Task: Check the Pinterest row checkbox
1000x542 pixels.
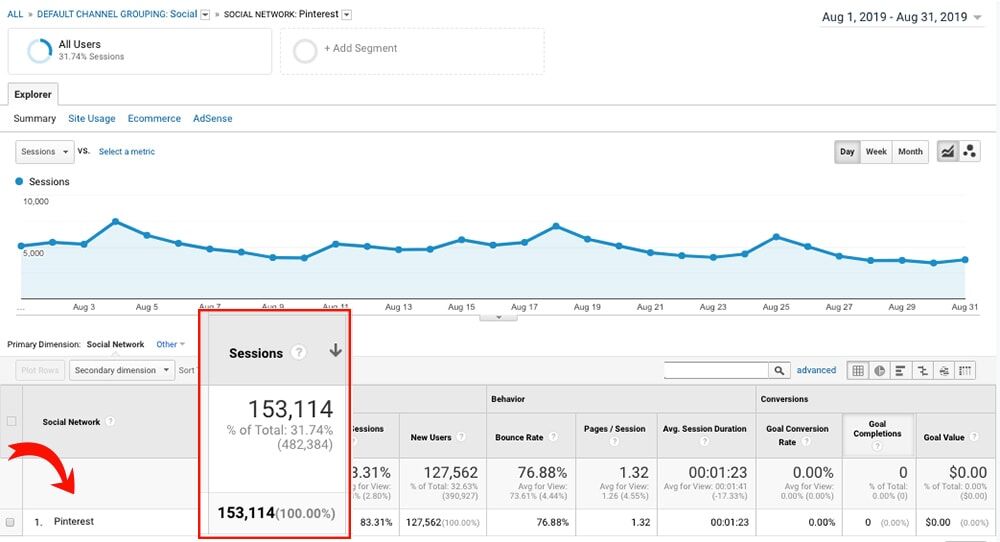Action: tap(11, 522)
